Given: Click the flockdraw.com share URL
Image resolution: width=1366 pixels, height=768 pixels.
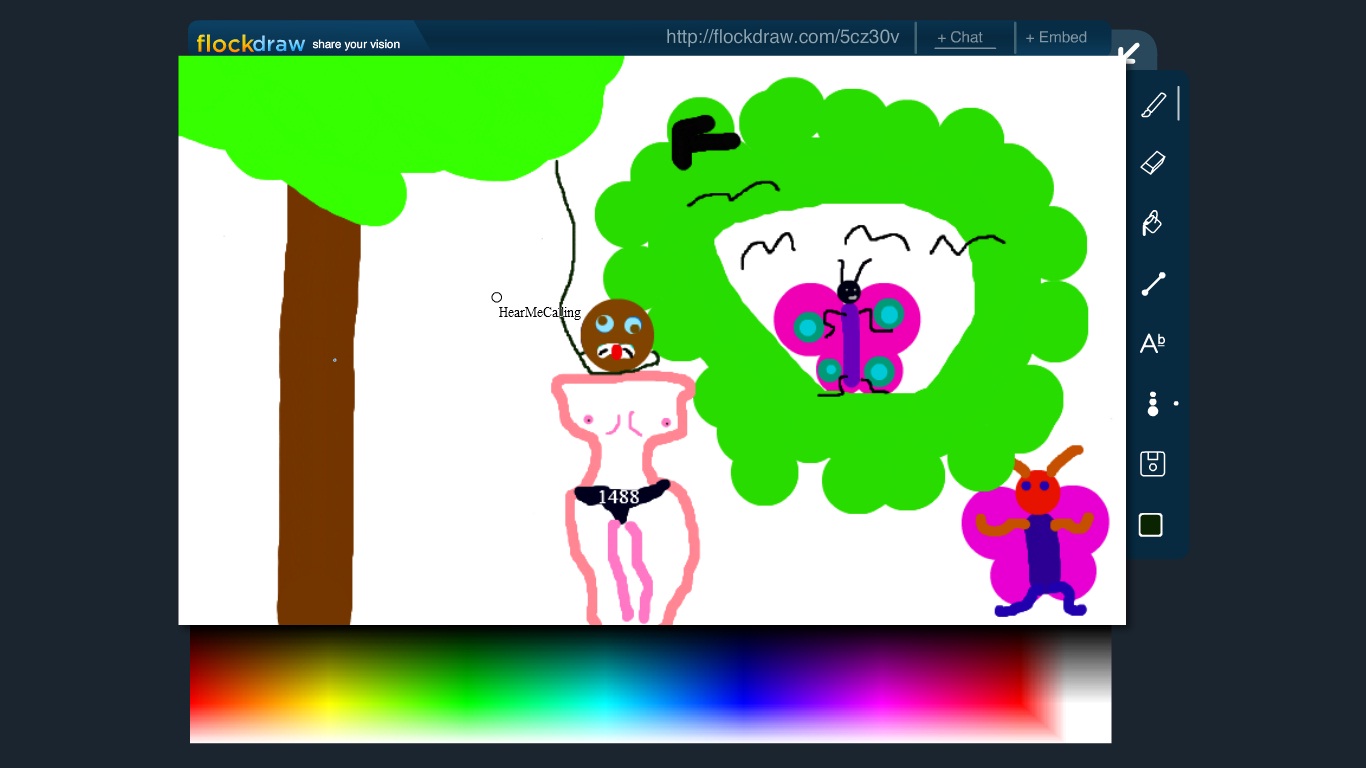Looking at the screenshot, I should click(782, 38).
